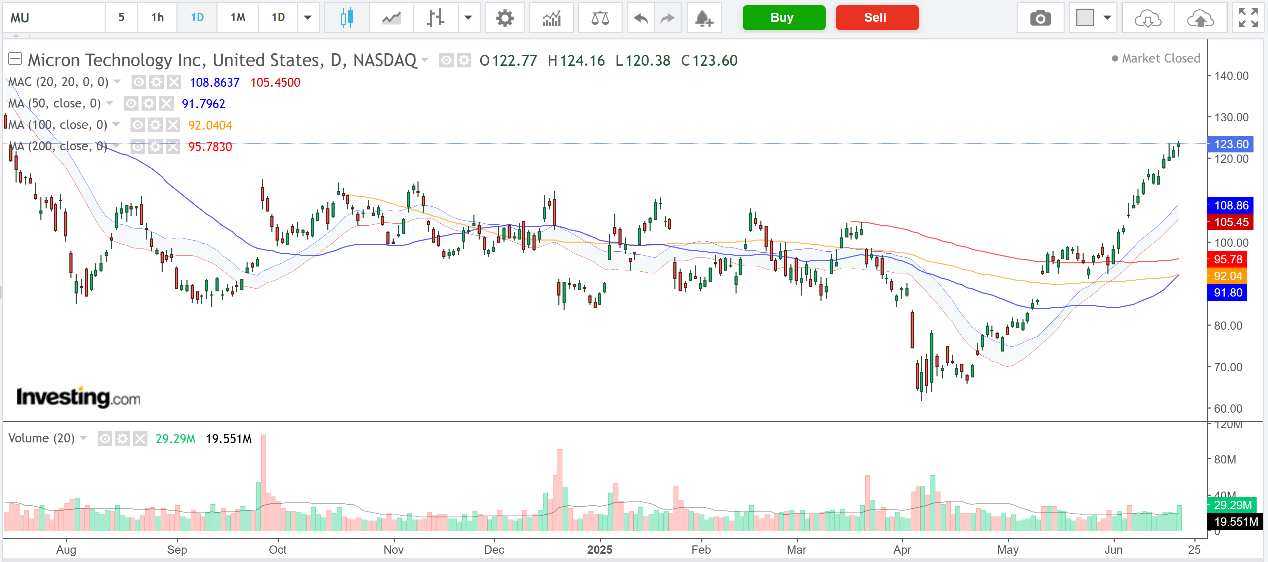The image size is (1268, 562).
Task: Click the 105.45 red price axis label
Action: 1230,222
